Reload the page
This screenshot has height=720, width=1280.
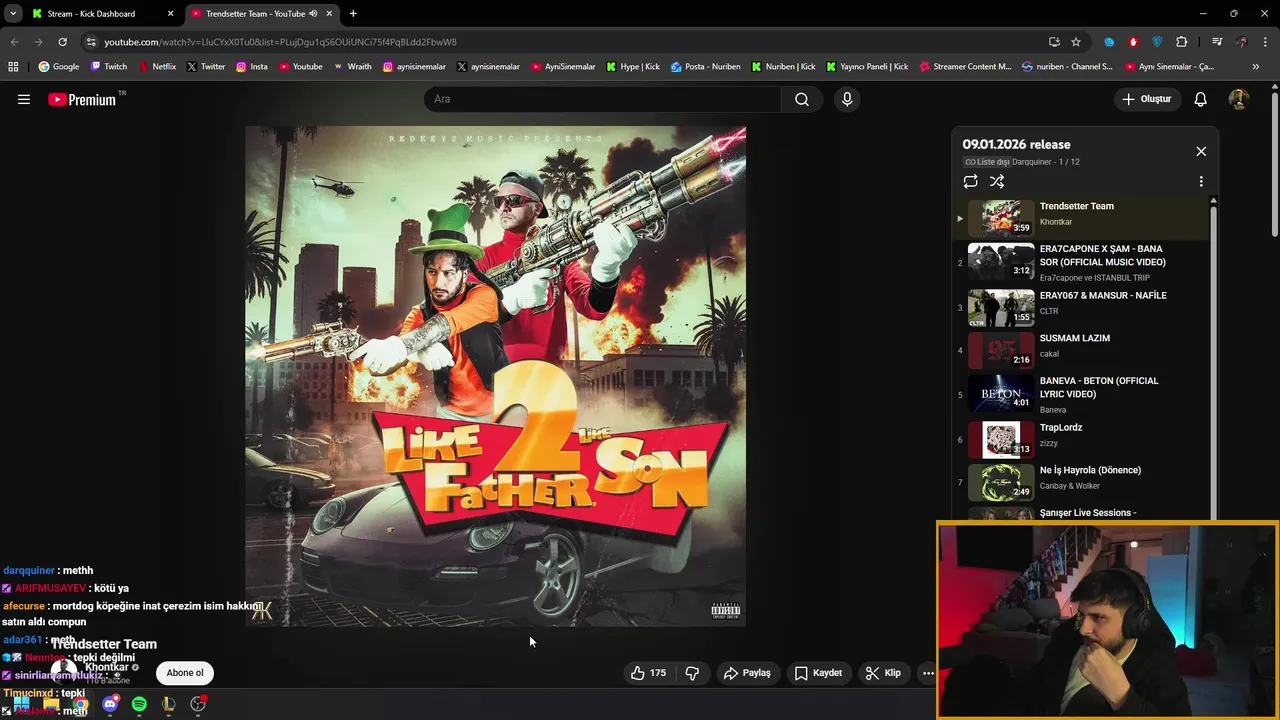[x=62, y=42]
